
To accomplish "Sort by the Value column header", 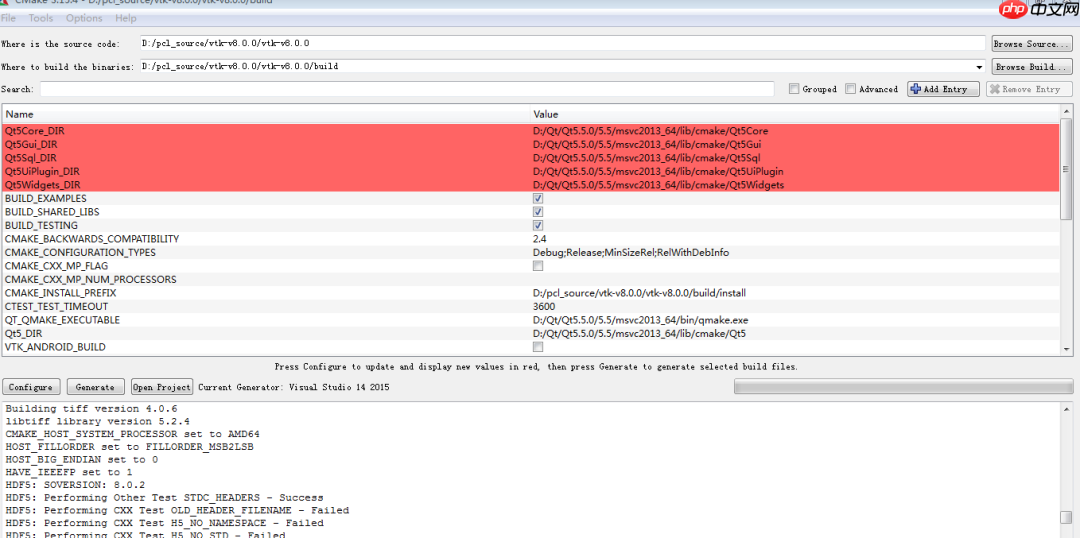I will coord(795,114).
